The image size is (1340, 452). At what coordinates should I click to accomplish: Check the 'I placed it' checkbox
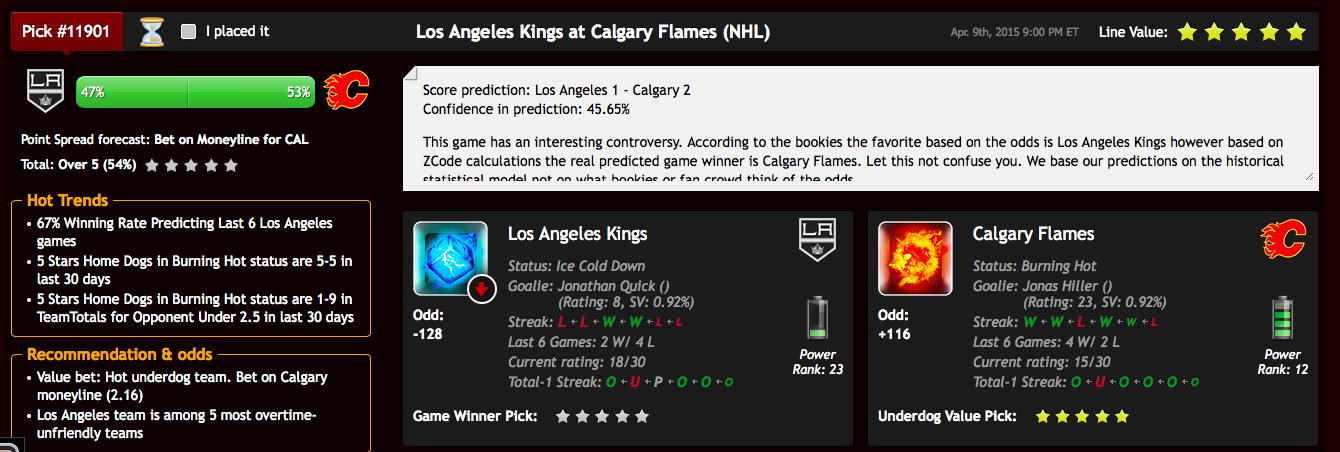[x=188, y=32]
